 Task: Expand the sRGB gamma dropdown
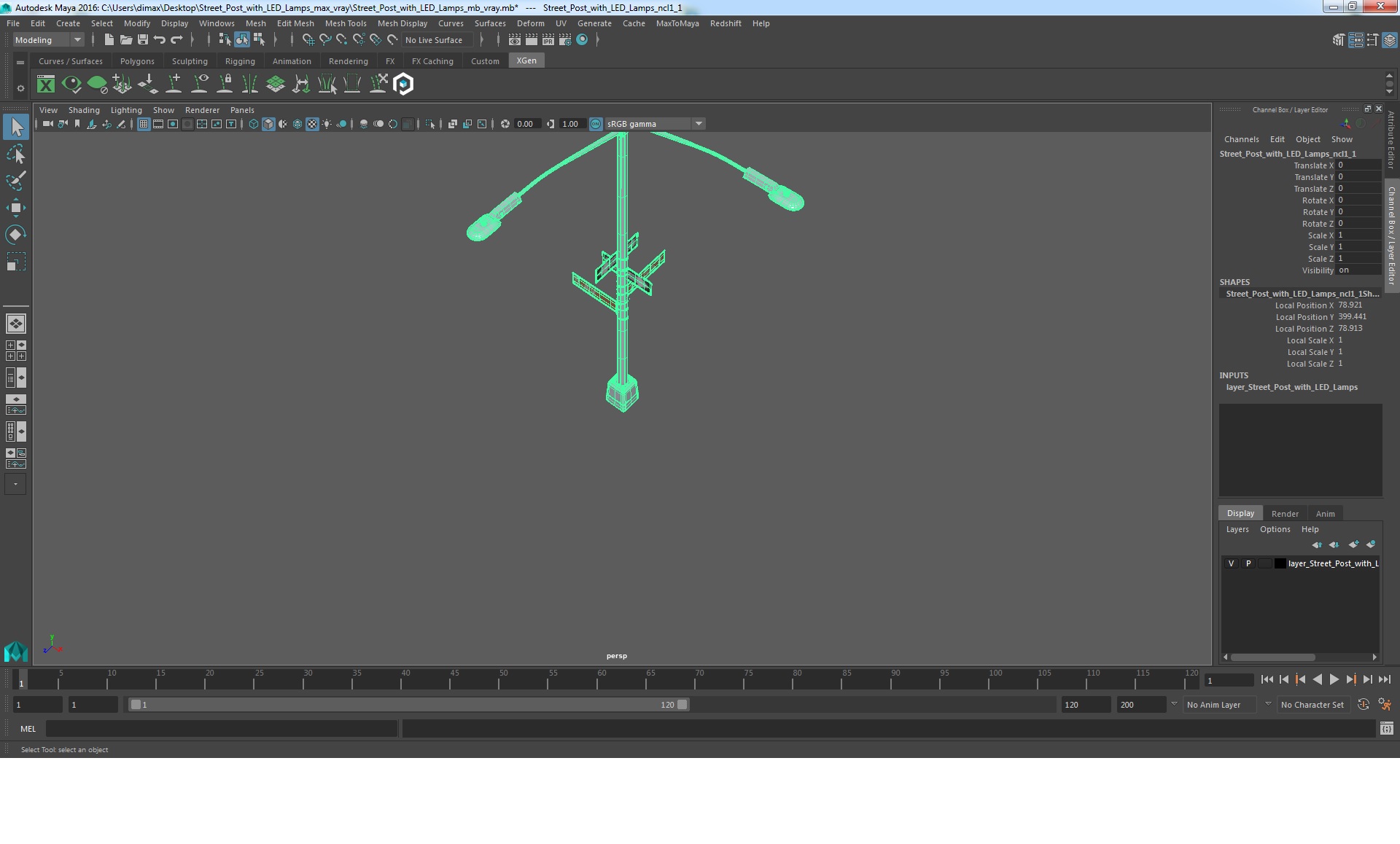pyautogui.click(x=699, y=124)
